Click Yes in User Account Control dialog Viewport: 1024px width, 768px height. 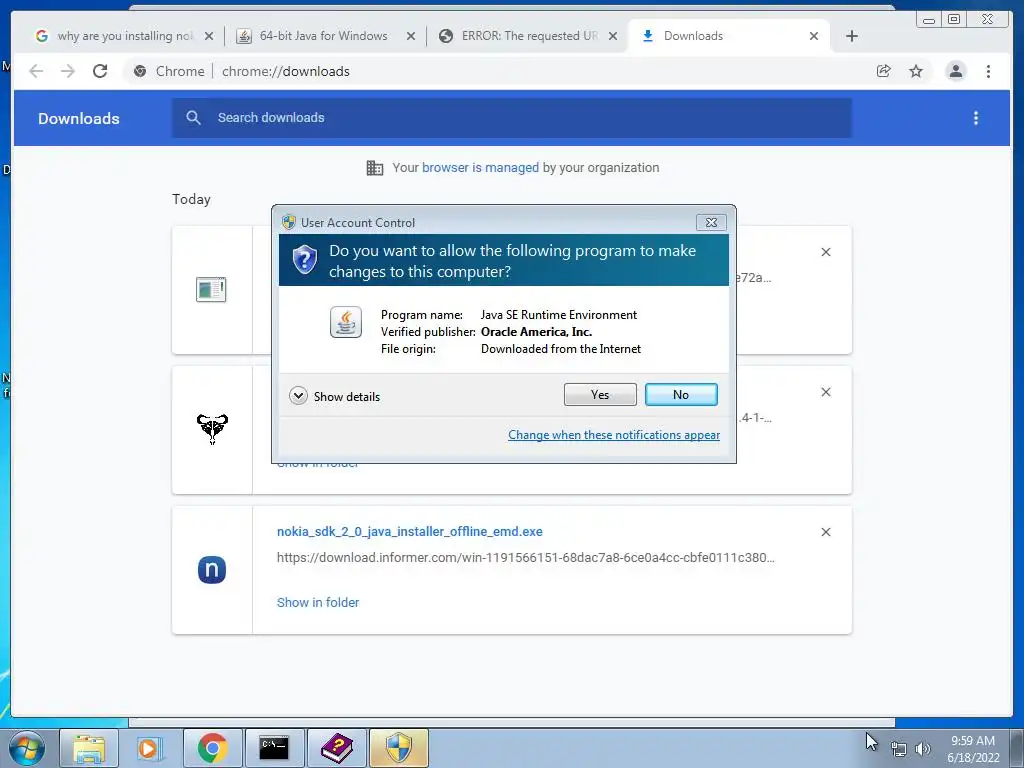point(600,394)
